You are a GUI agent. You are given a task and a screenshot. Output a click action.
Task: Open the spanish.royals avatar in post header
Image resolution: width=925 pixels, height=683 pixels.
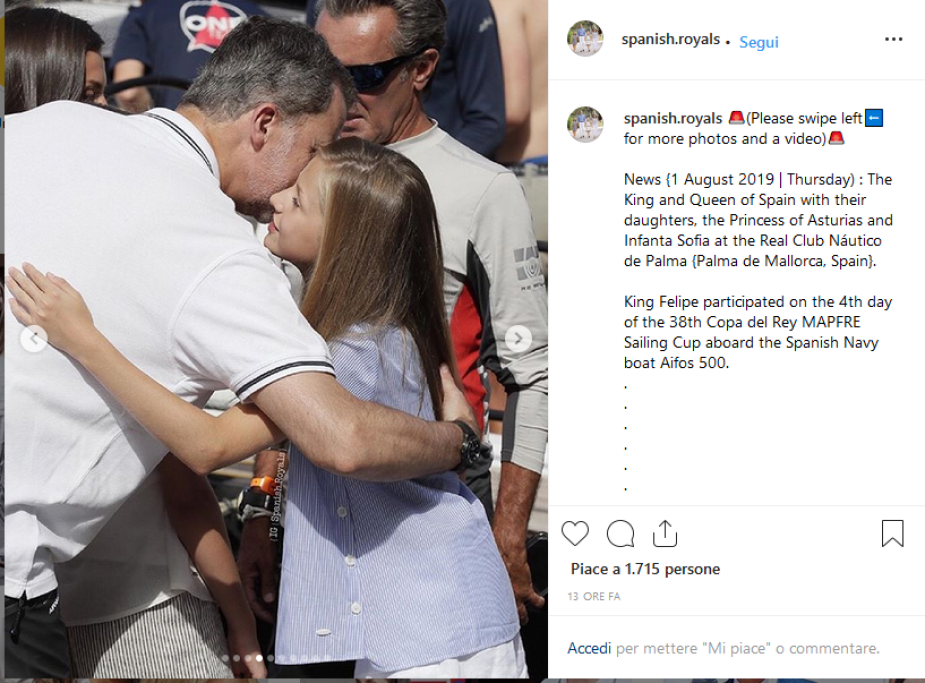point(585,38)
